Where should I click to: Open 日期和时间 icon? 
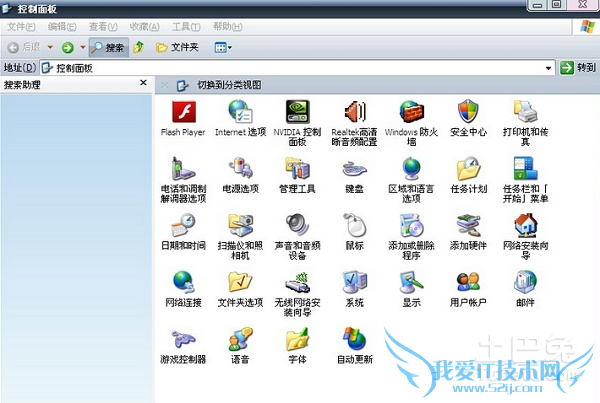click(x=183, y=232)
